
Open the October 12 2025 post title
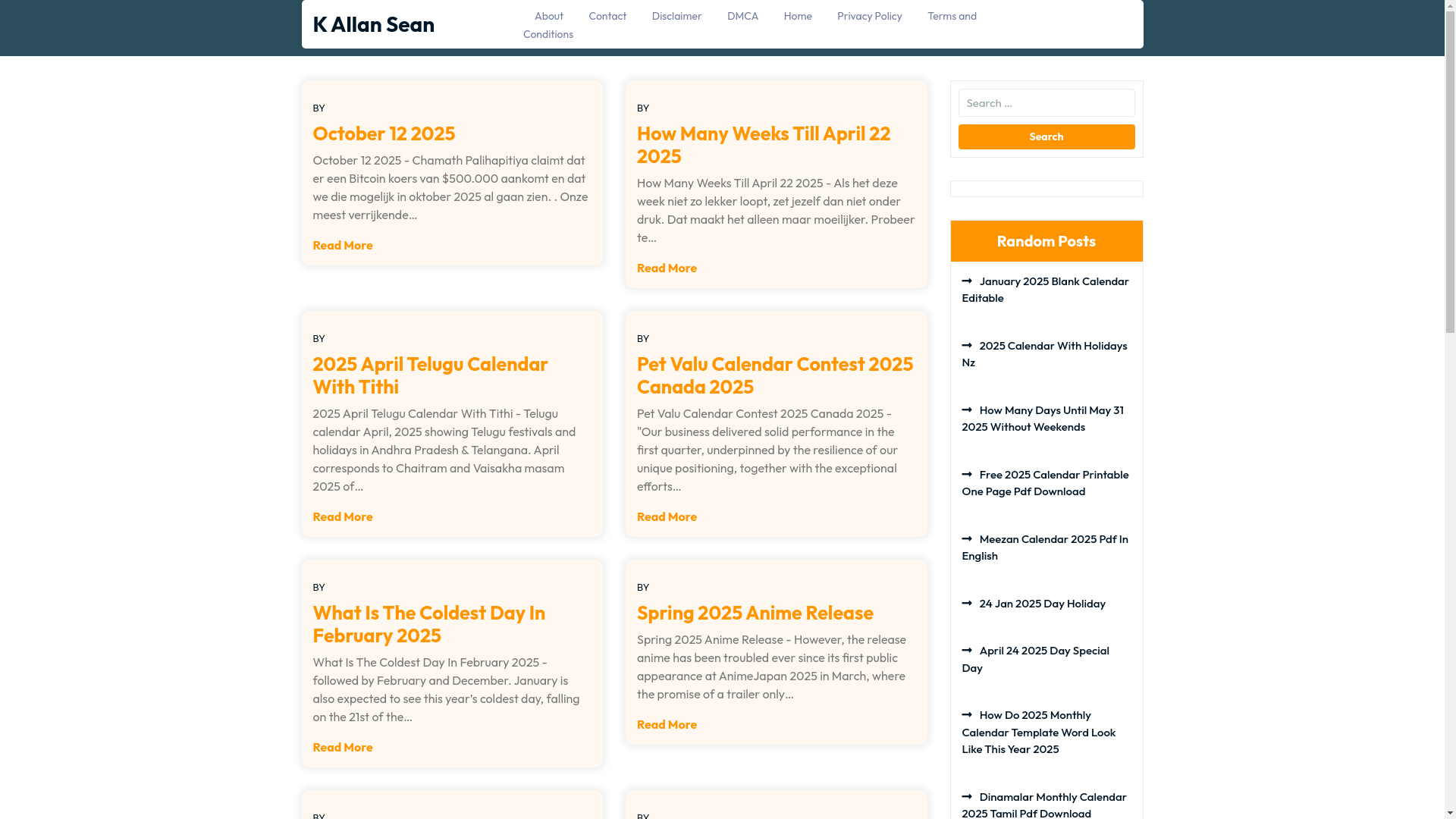click(x=384, y=133)
